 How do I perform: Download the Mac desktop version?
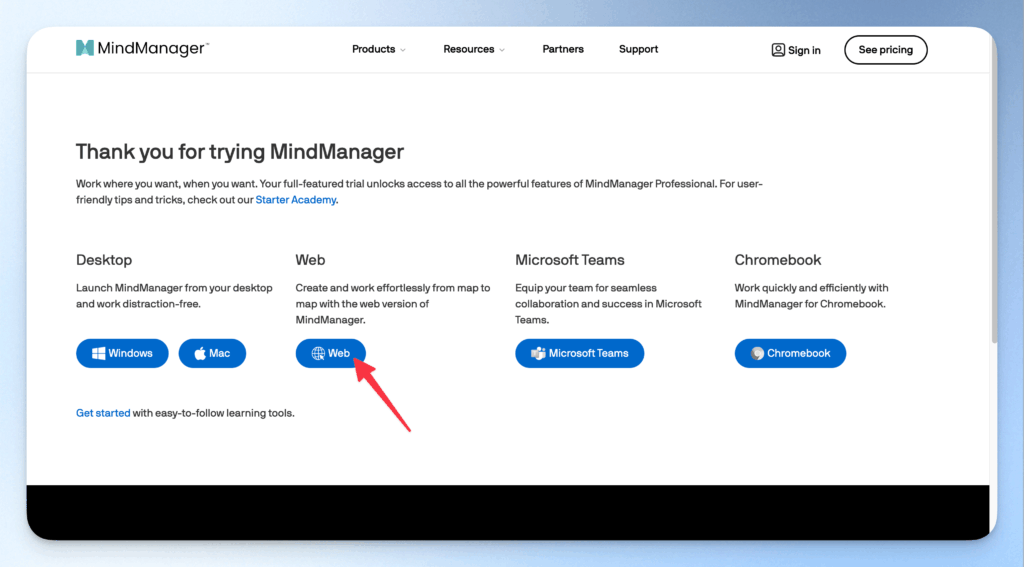coord(212,353)
